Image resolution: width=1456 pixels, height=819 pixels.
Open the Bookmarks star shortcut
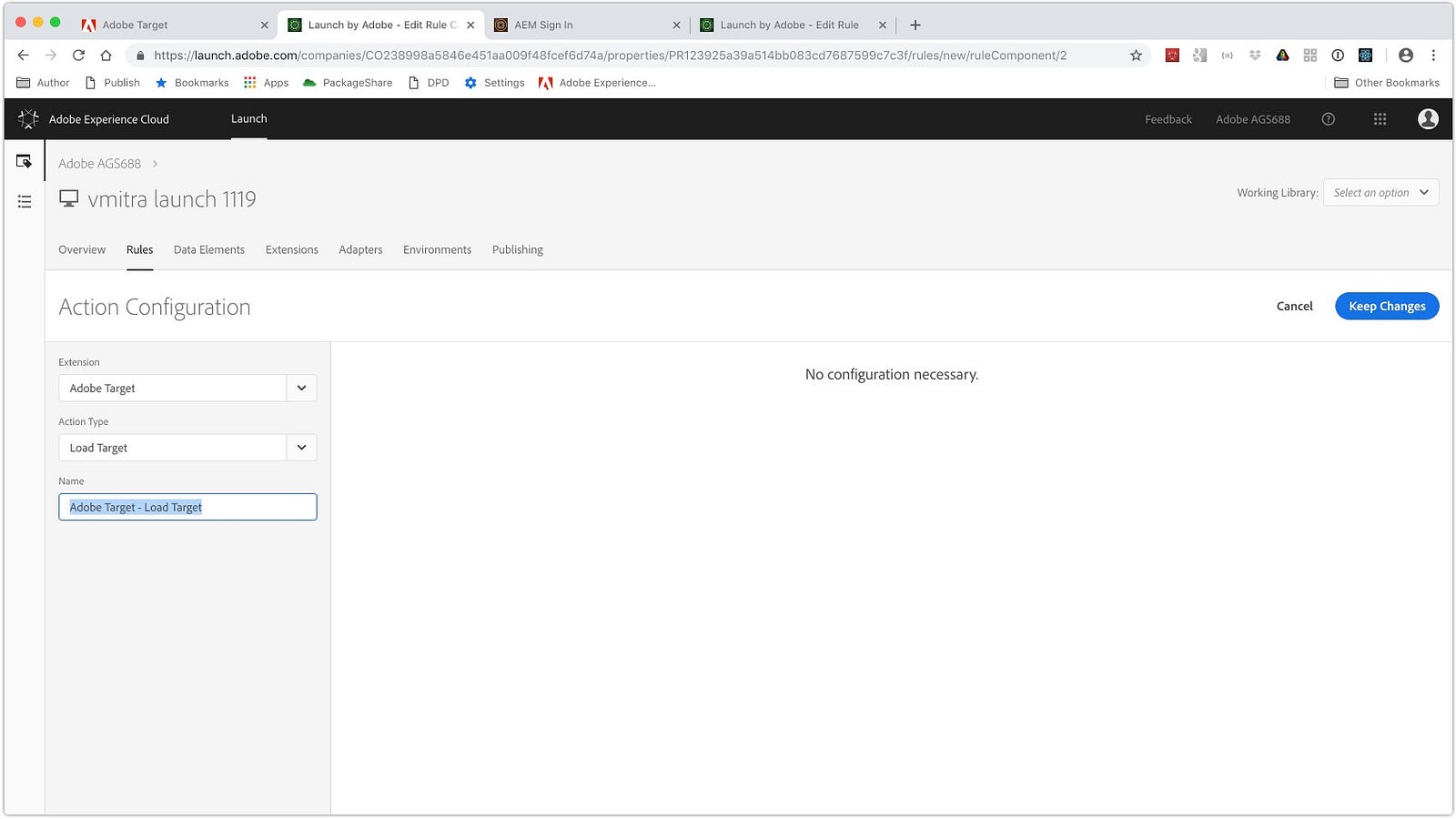(x=192, y=83)
